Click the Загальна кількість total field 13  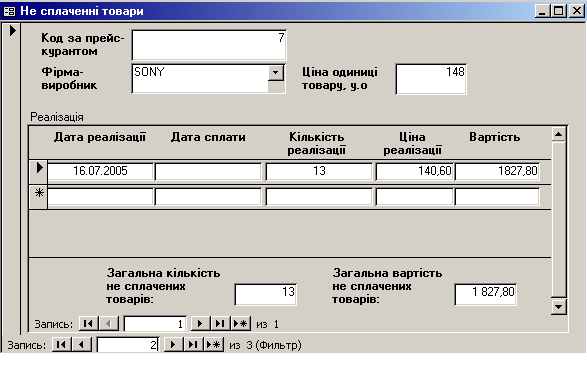(266, 294)
